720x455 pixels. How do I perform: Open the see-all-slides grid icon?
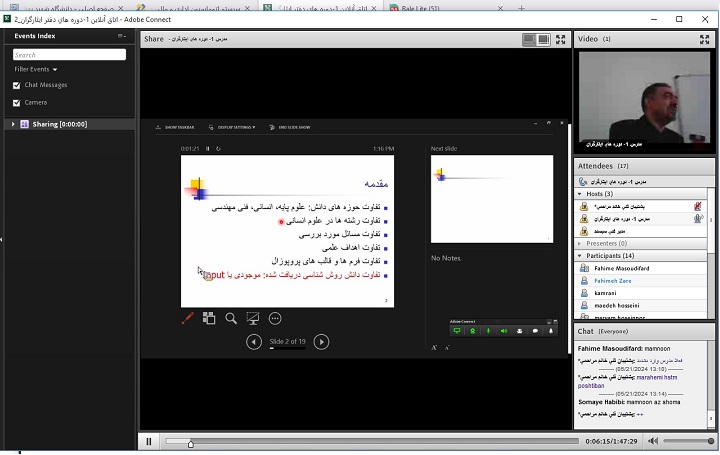(x=209, y=318)
